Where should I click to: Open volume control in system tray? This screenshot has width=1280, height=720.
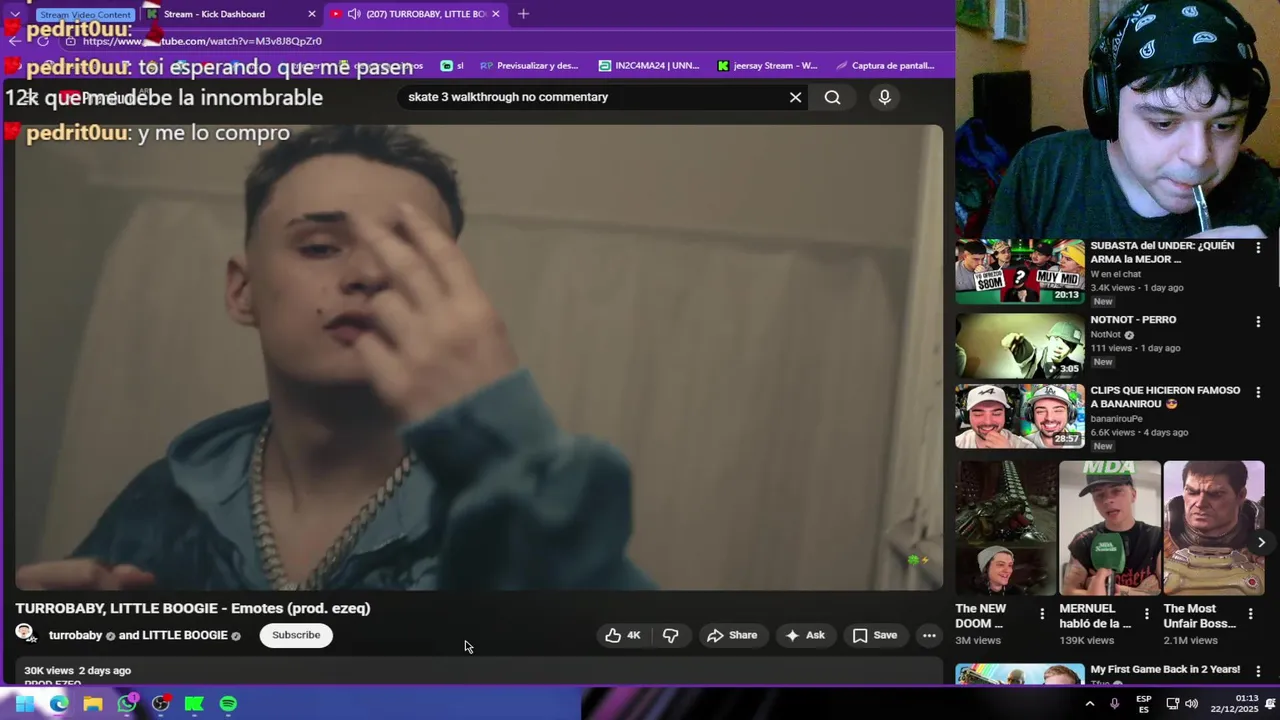[1191, 704]
